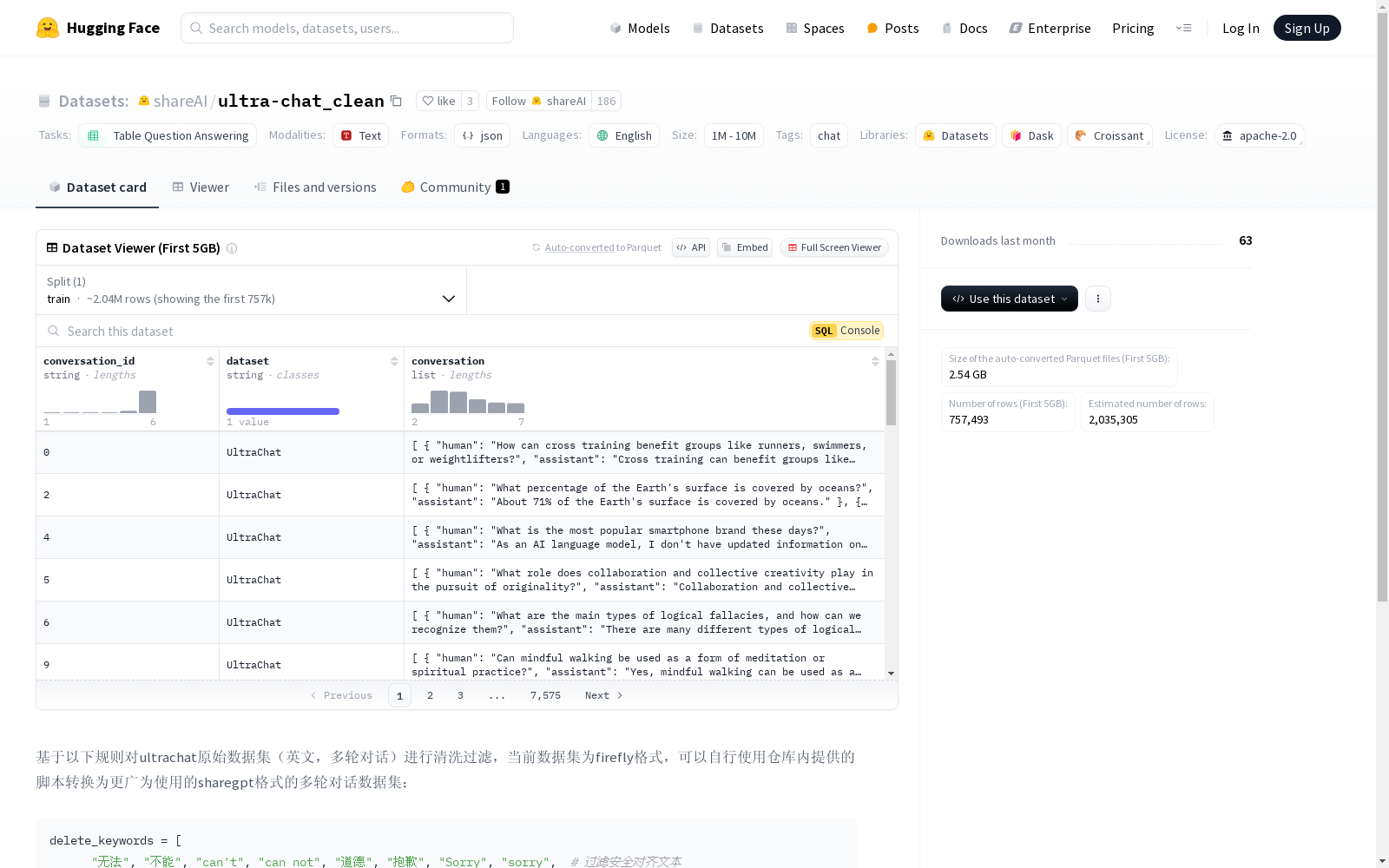Click the dataset class distribution bar
The height and width of the screenshot is (868, 1389).
[283, 411]
